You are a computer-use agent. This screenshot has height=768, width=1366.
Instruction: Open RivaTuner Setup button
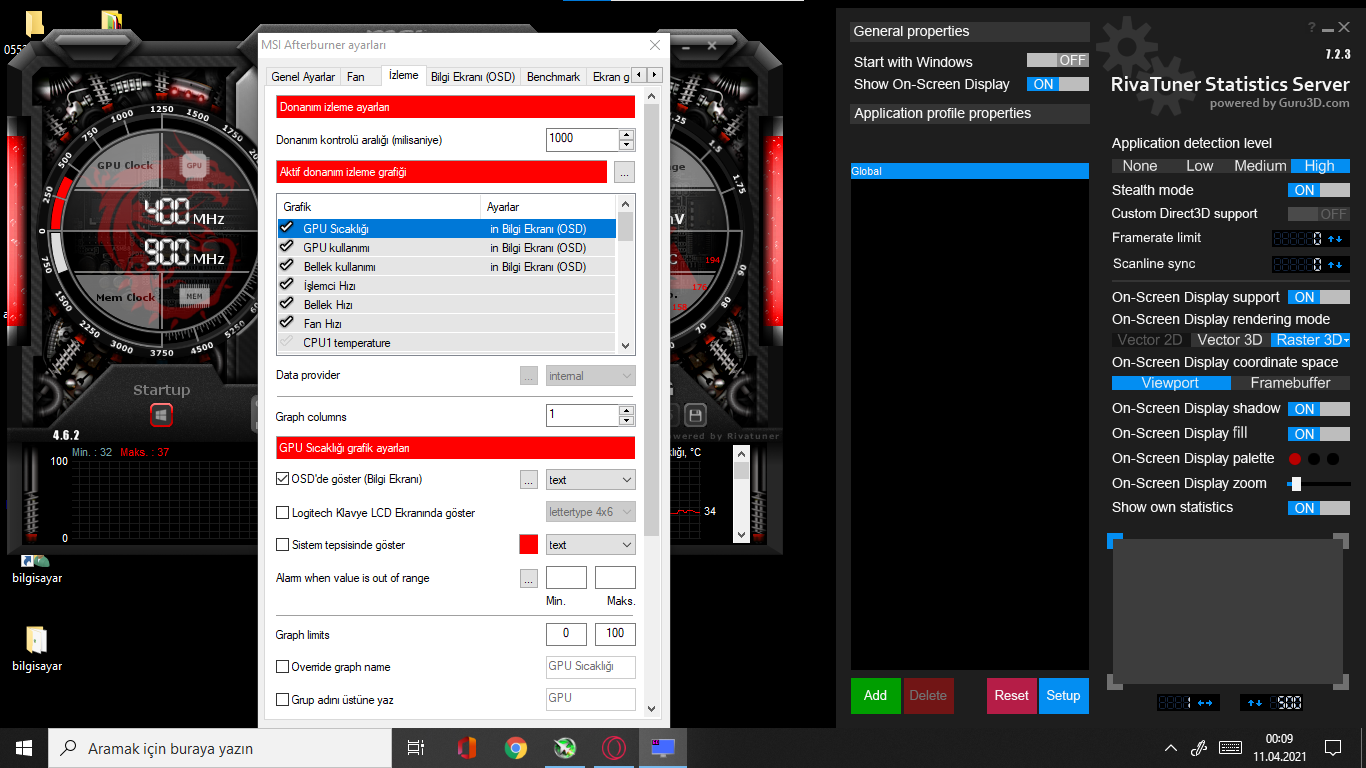coord(1063,696)
